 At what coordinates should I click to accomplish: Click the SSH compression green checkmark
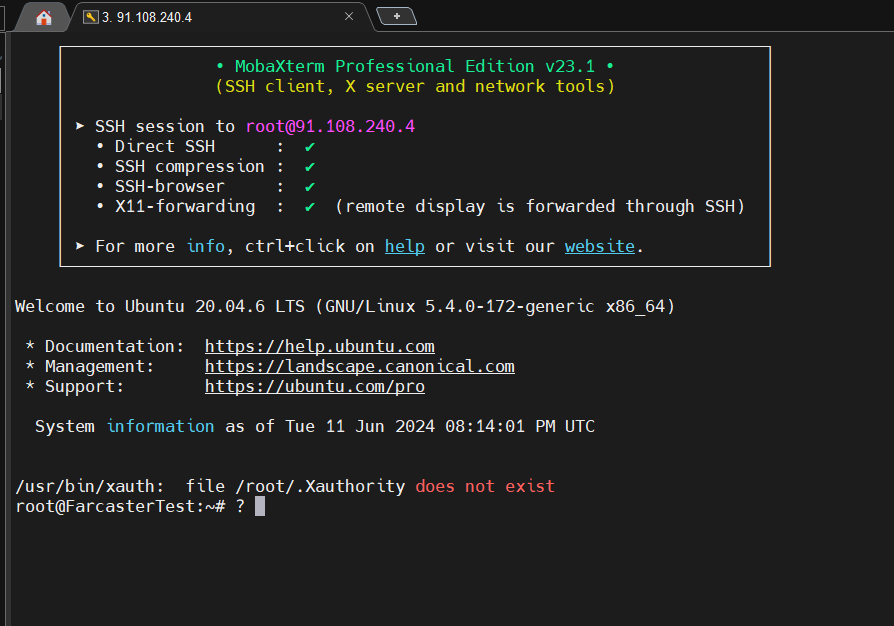point(310,167)
